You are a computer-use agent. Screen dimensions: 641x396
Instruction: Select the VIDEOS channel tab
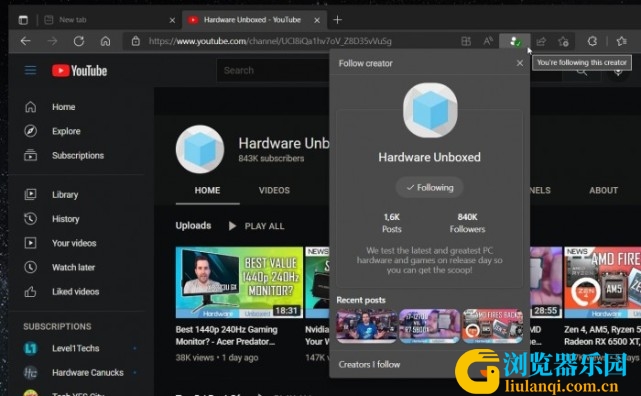point(274,190)
